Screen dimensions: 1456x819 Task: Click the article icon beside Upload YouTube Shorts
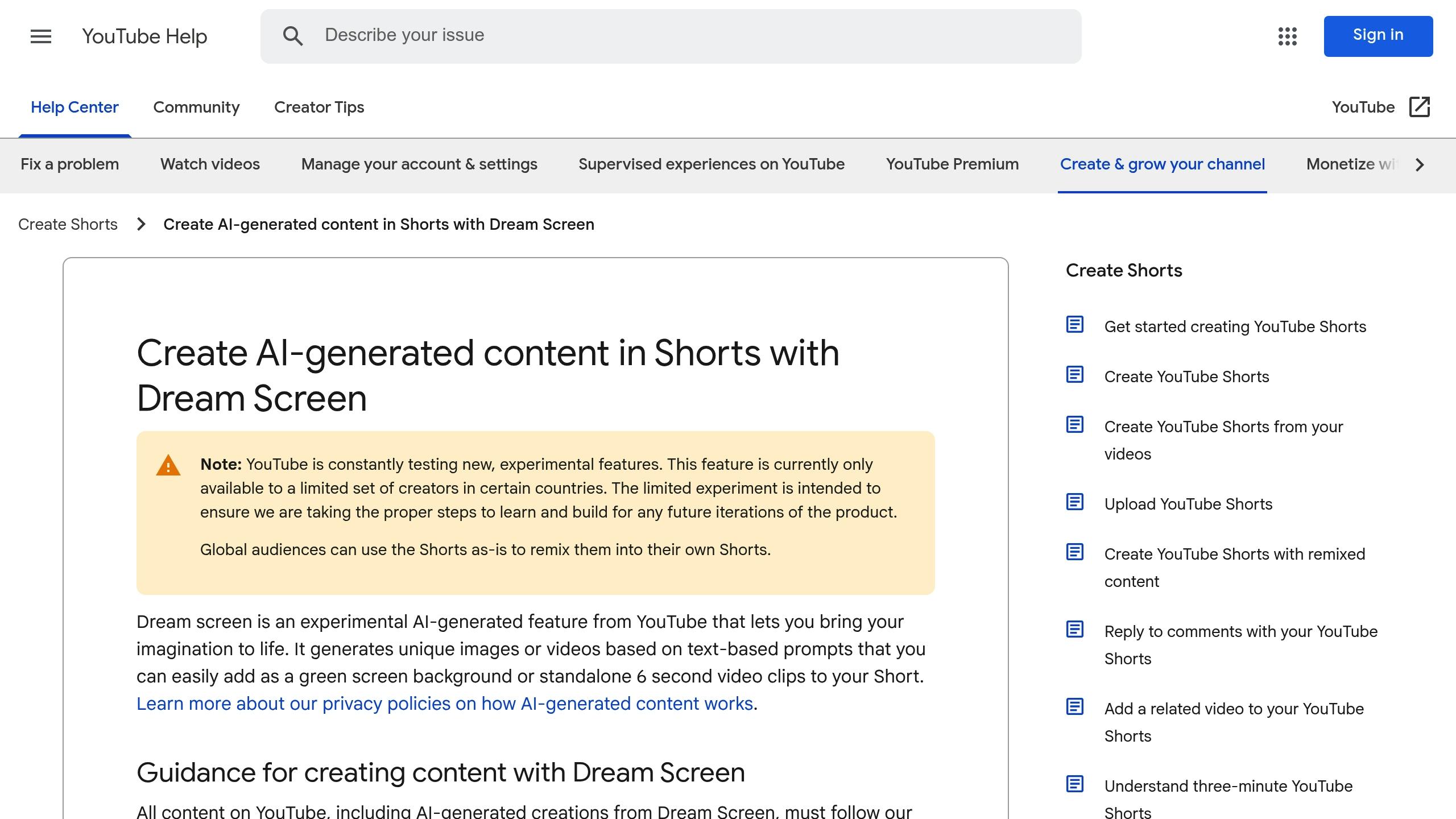point(1074,502)
